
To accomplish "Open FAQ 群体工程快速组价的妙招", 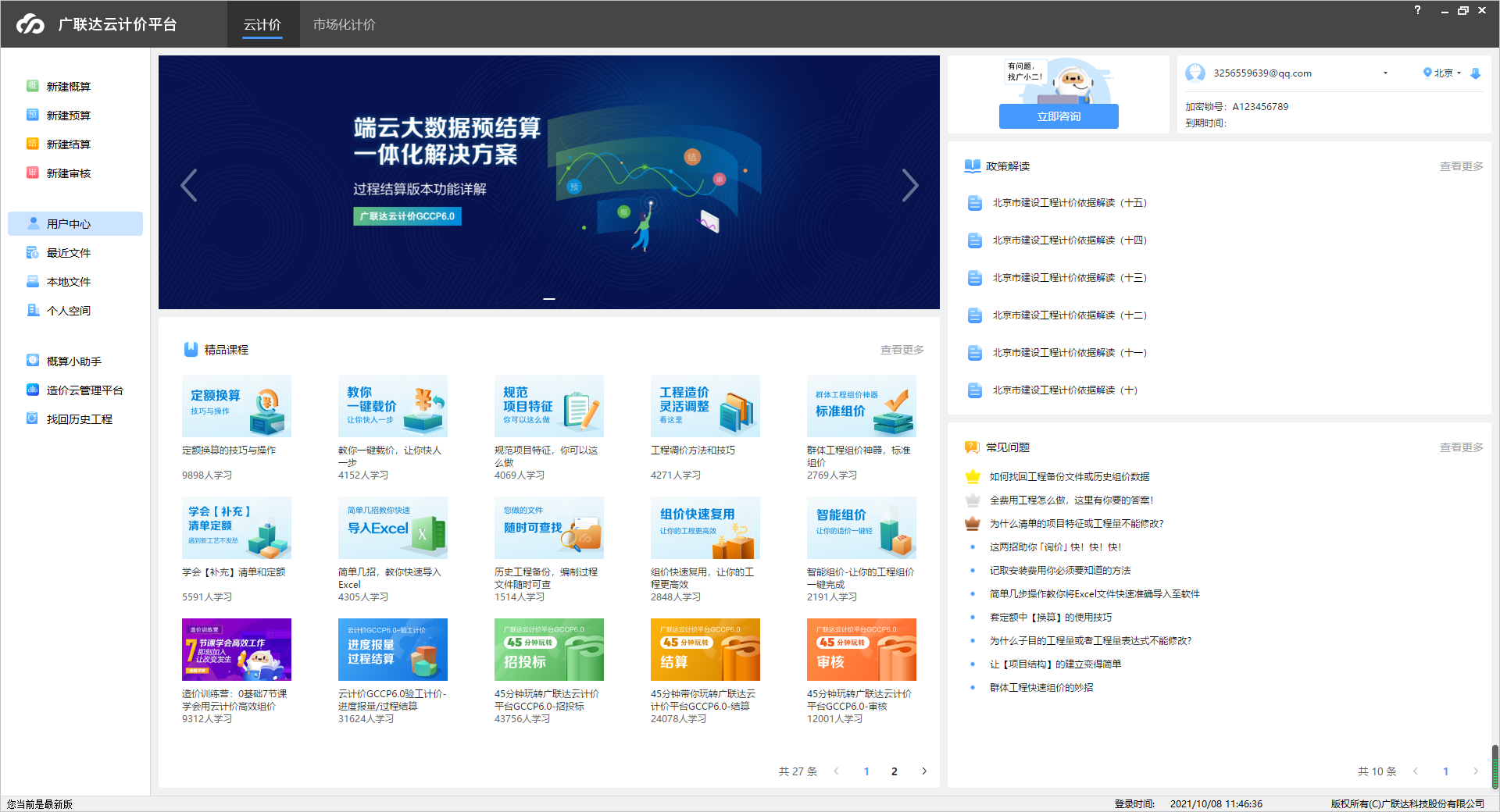I will 1041,687.
